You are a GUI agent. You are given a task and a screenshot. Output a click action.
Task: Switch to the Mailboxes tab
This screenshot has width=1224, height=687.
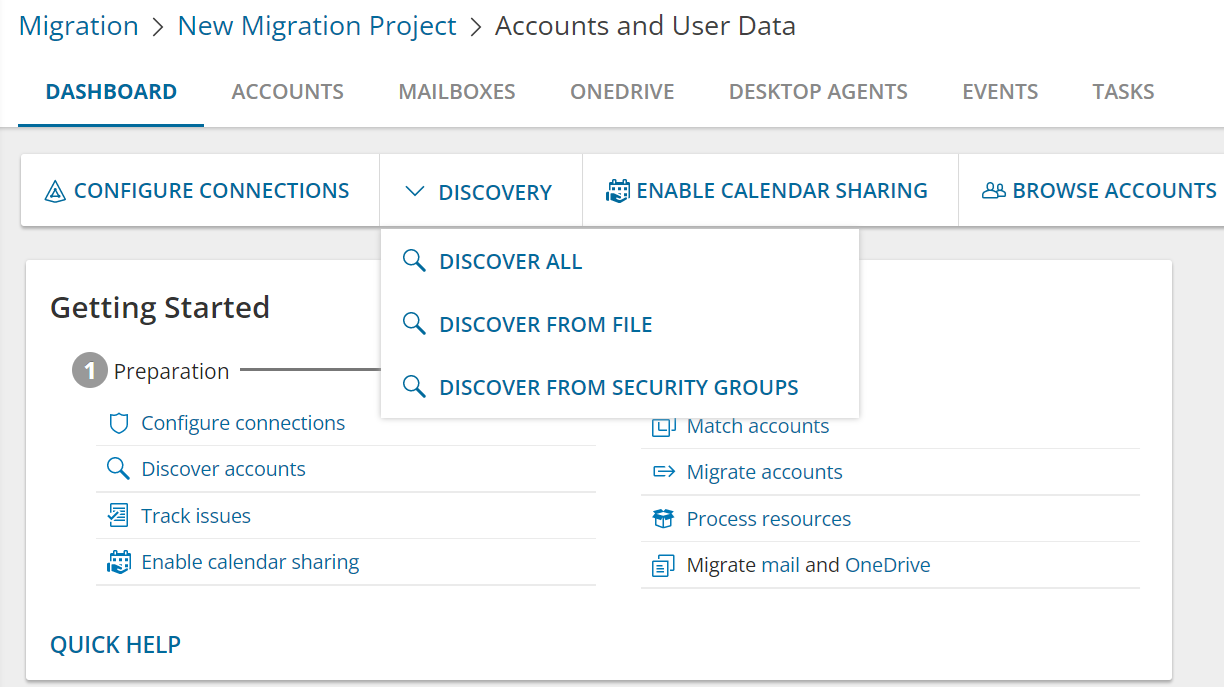point(456,91)
